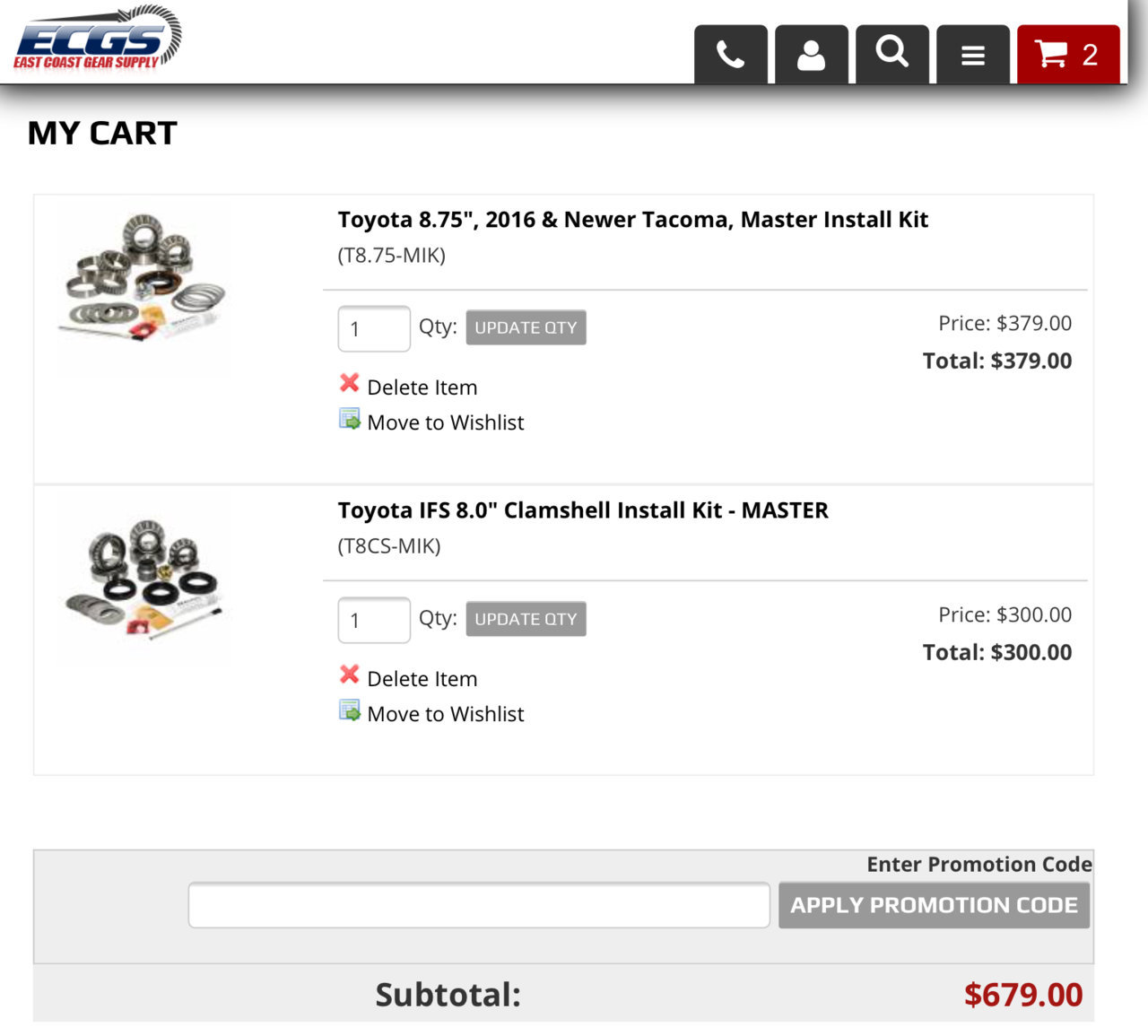Open the red shopping cart button
The height and width of the screenshot is (1036, 1148).
(1068, 55)
